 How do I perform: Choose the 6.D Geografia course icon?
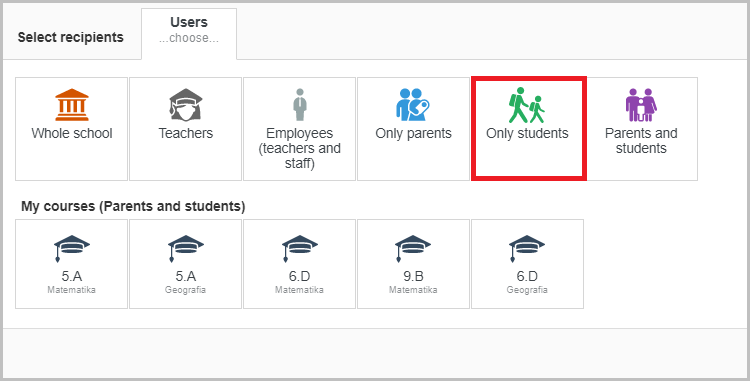(527, 249)
